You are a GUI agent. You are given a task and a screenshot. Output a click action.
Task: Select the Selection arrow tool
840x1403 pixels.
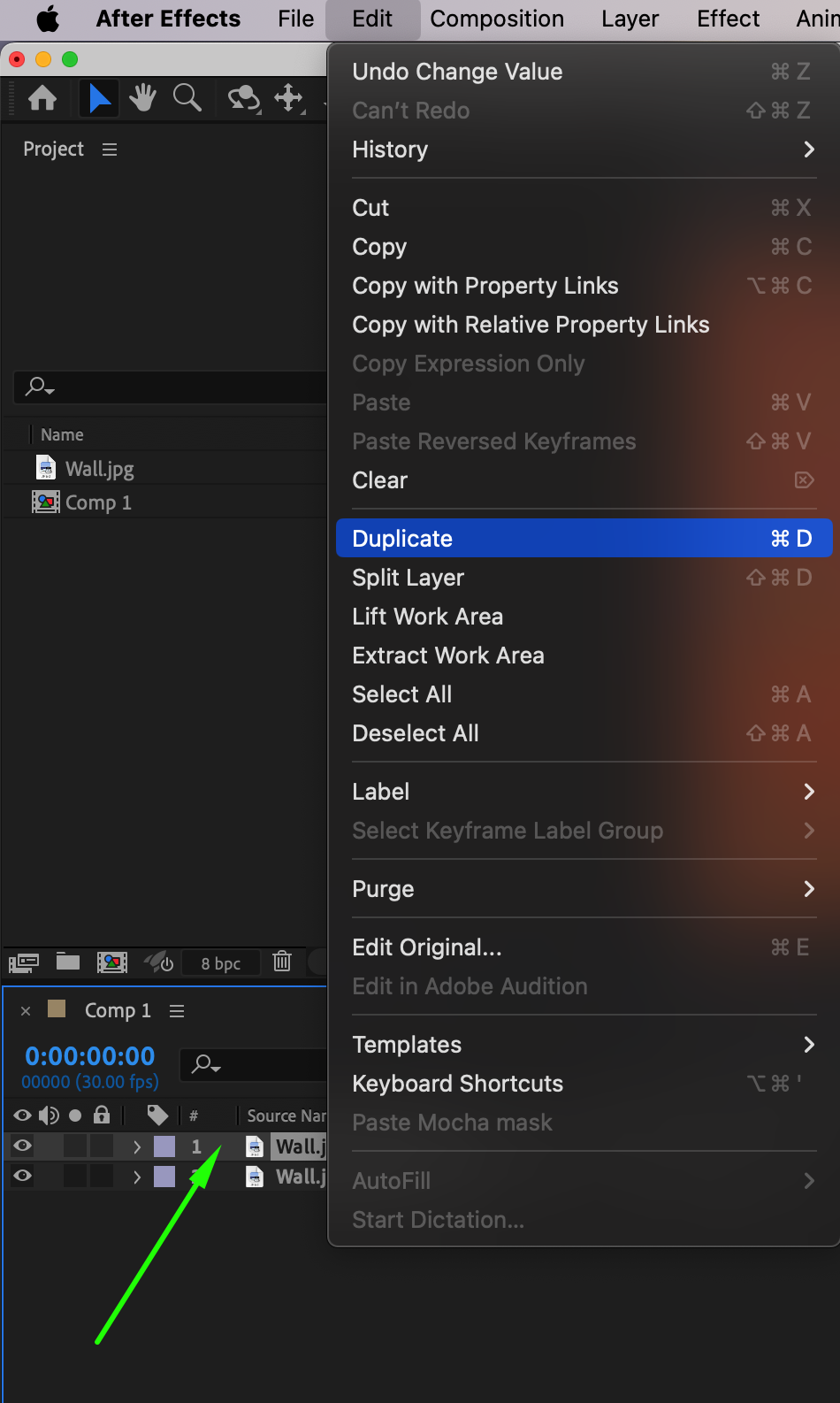(99, 98)
